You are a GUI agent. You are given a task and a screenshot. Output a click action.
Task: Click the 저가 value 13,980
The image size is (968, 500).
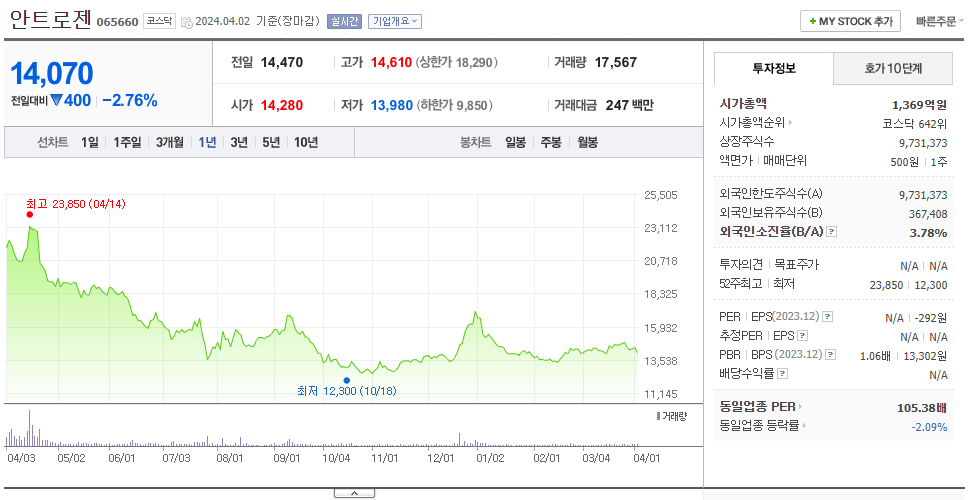pyautogui.click(x=391, y=106)
